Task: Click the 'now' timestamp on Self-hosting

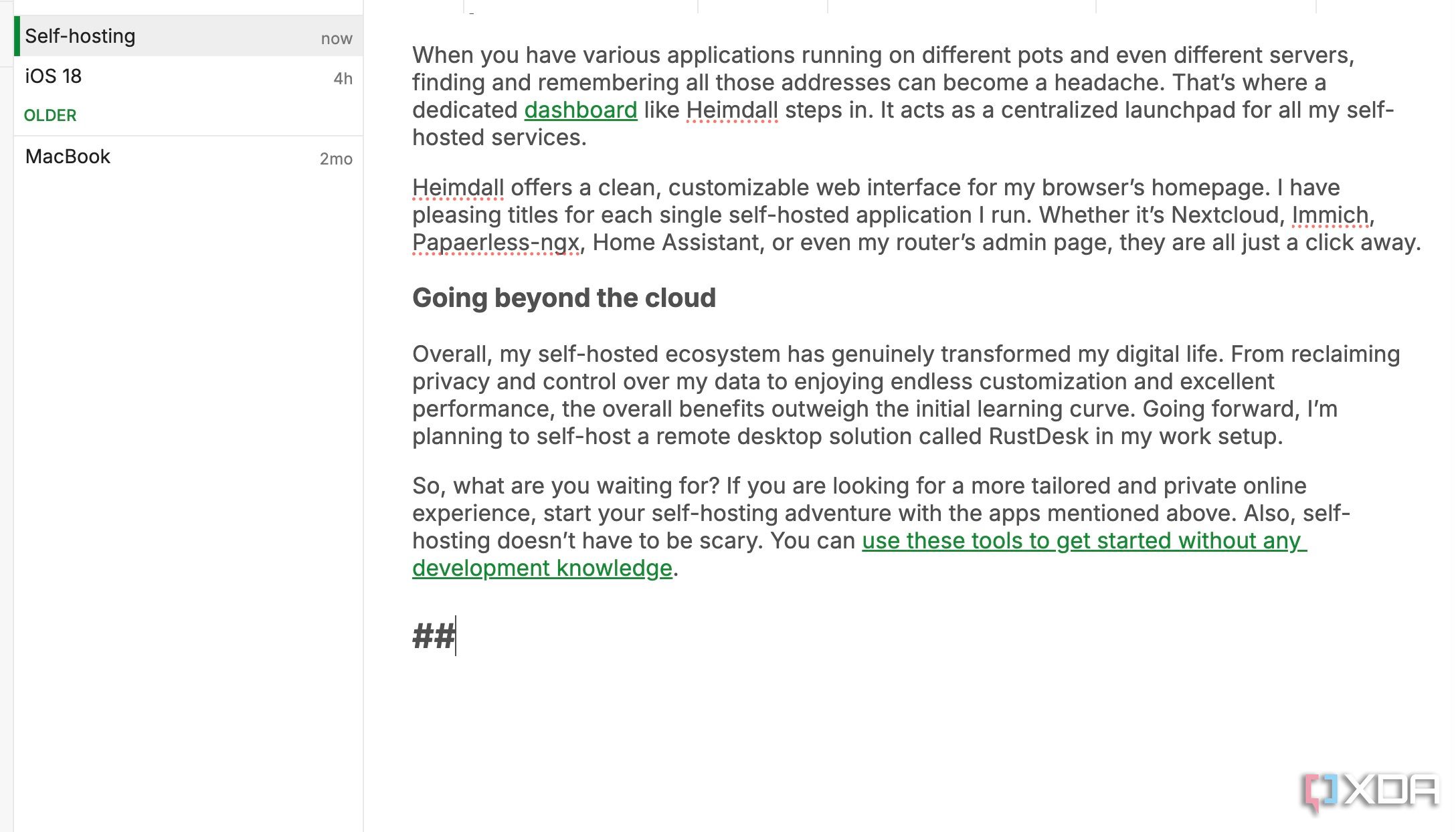Action: [x=337, y=39]
